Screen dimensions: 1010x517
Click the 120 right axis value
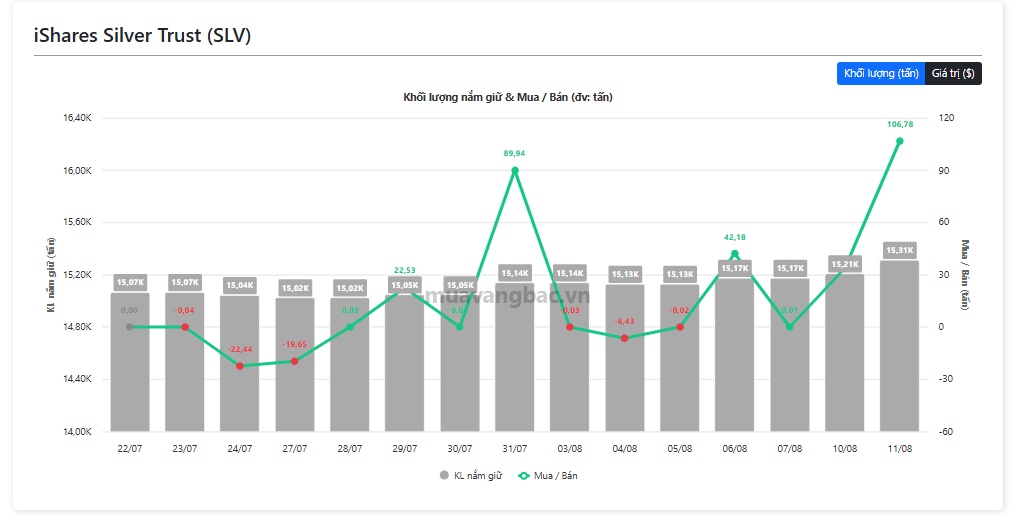[946, 118]
